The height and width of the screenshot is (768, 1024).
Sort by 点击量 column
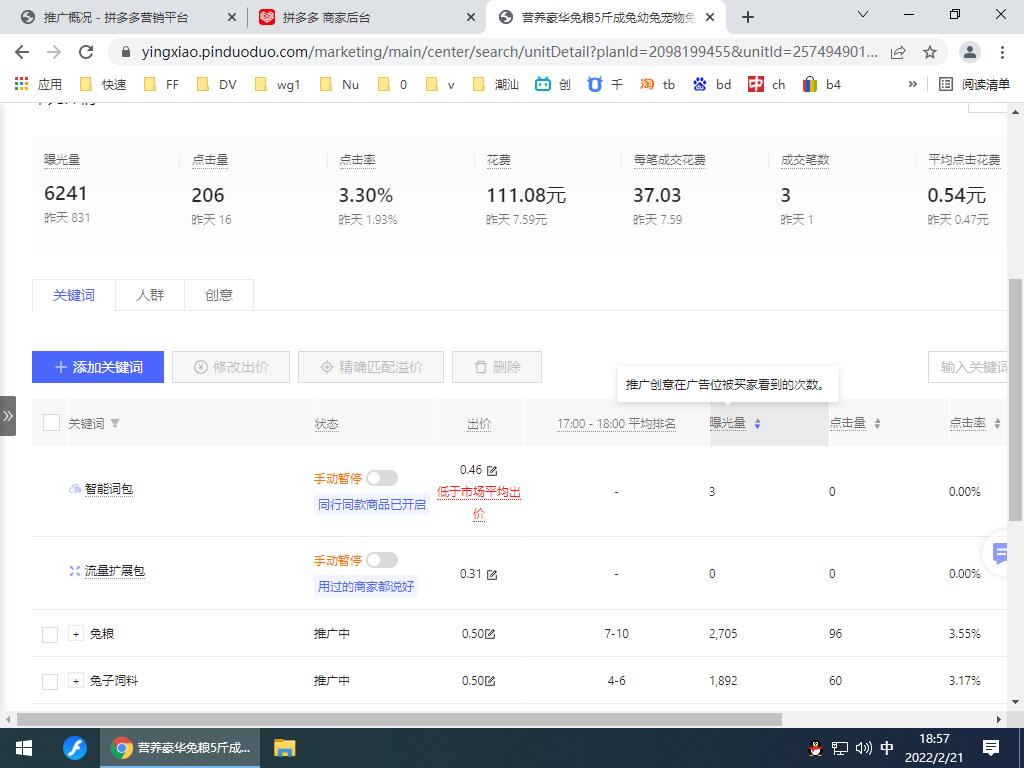pos(877,424)
